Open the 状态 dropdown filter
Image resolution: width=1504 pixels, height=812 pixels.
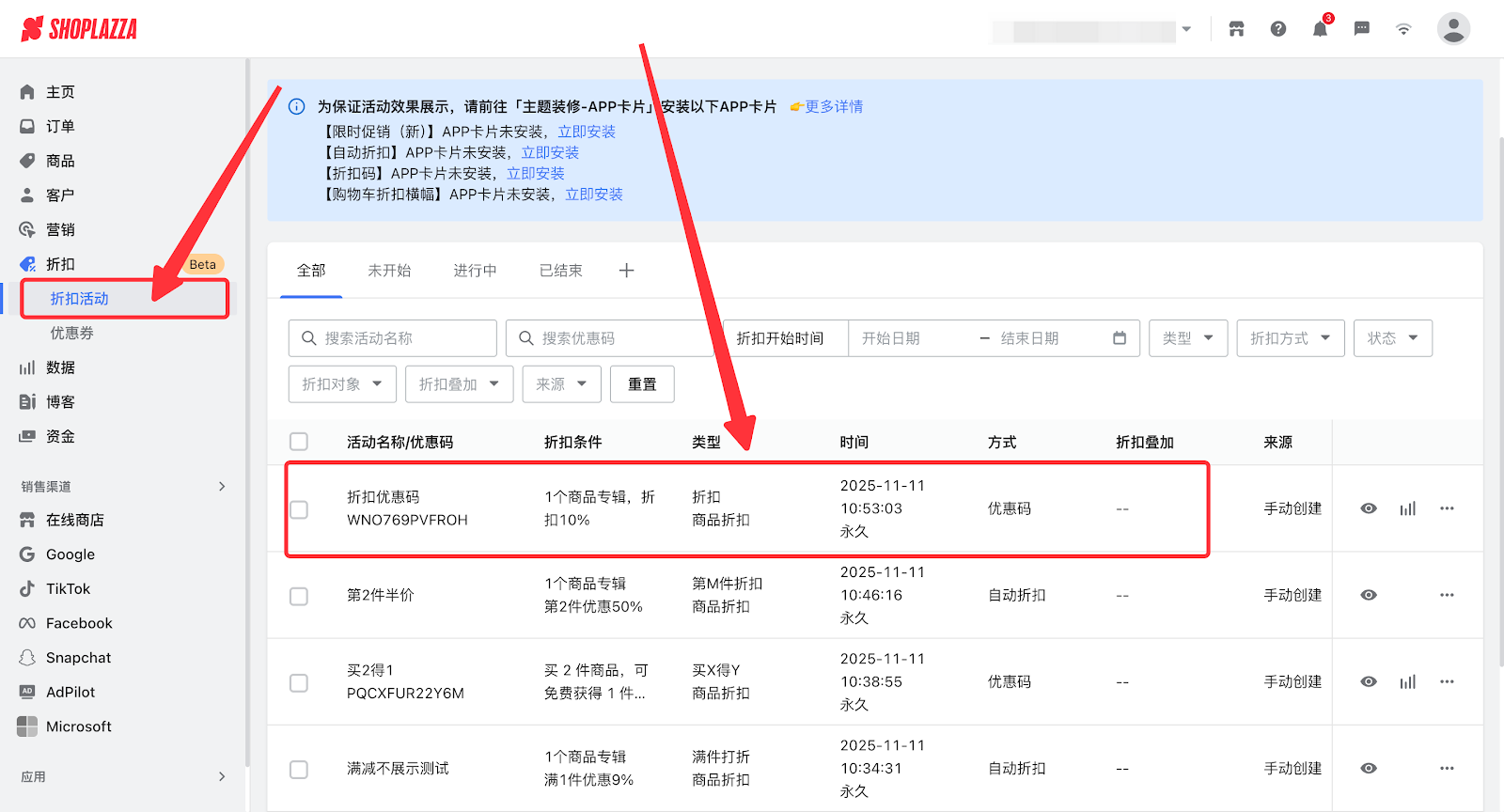1392,338
